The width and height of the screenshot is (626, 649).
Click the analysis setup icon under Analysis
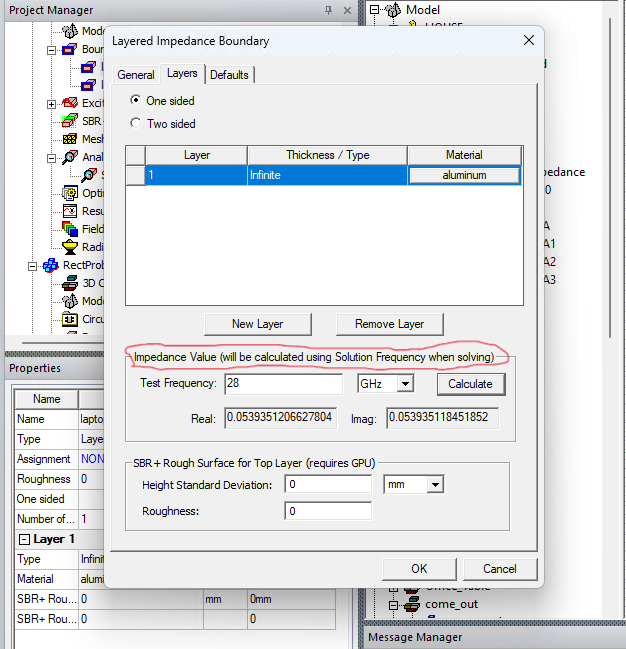89,175
